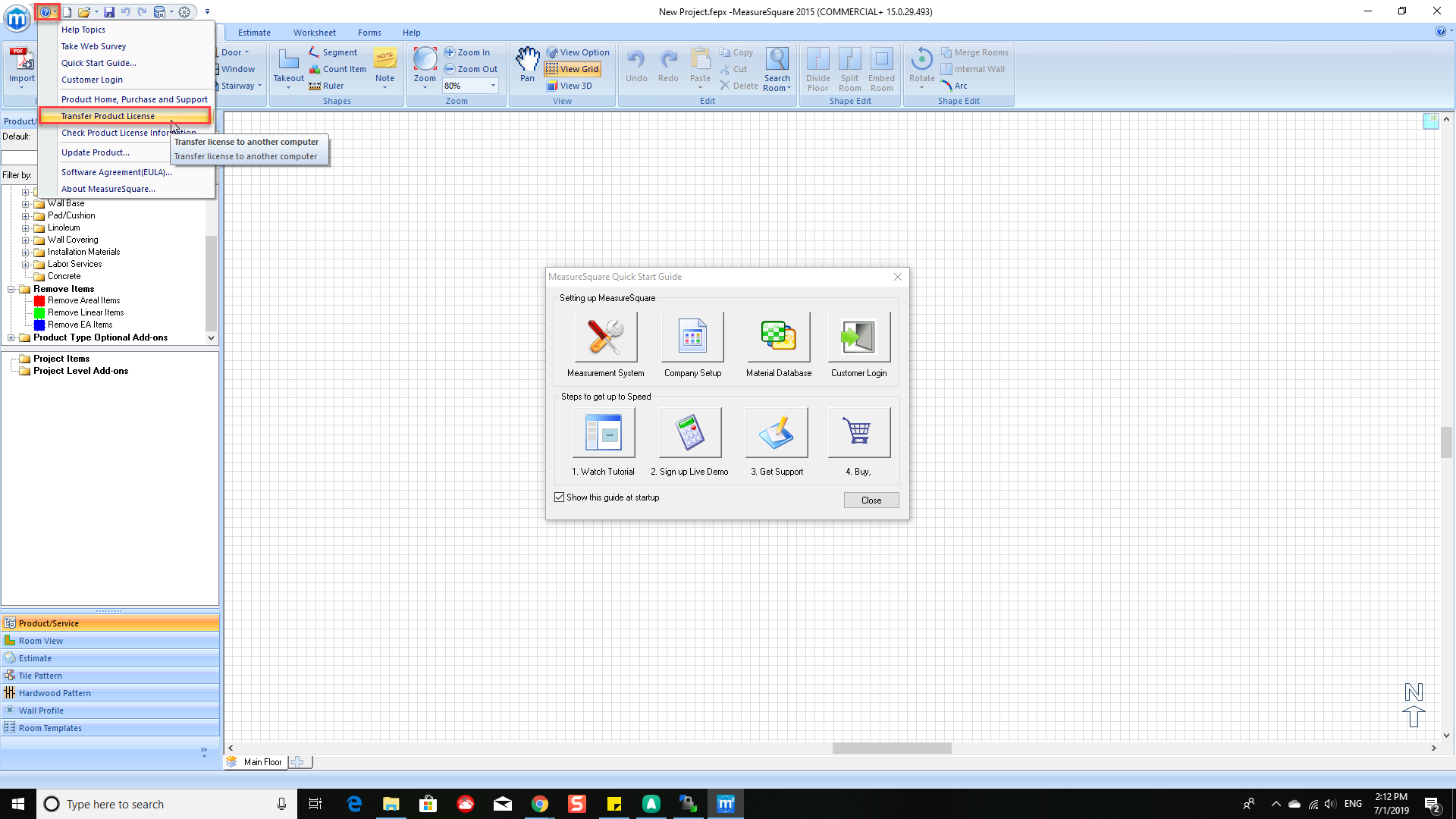Image resolution: width=1456 pixels, height=819 pixels.
Task: Expand Product Type Optional Add-ons node
Action: tap(11, 338)
